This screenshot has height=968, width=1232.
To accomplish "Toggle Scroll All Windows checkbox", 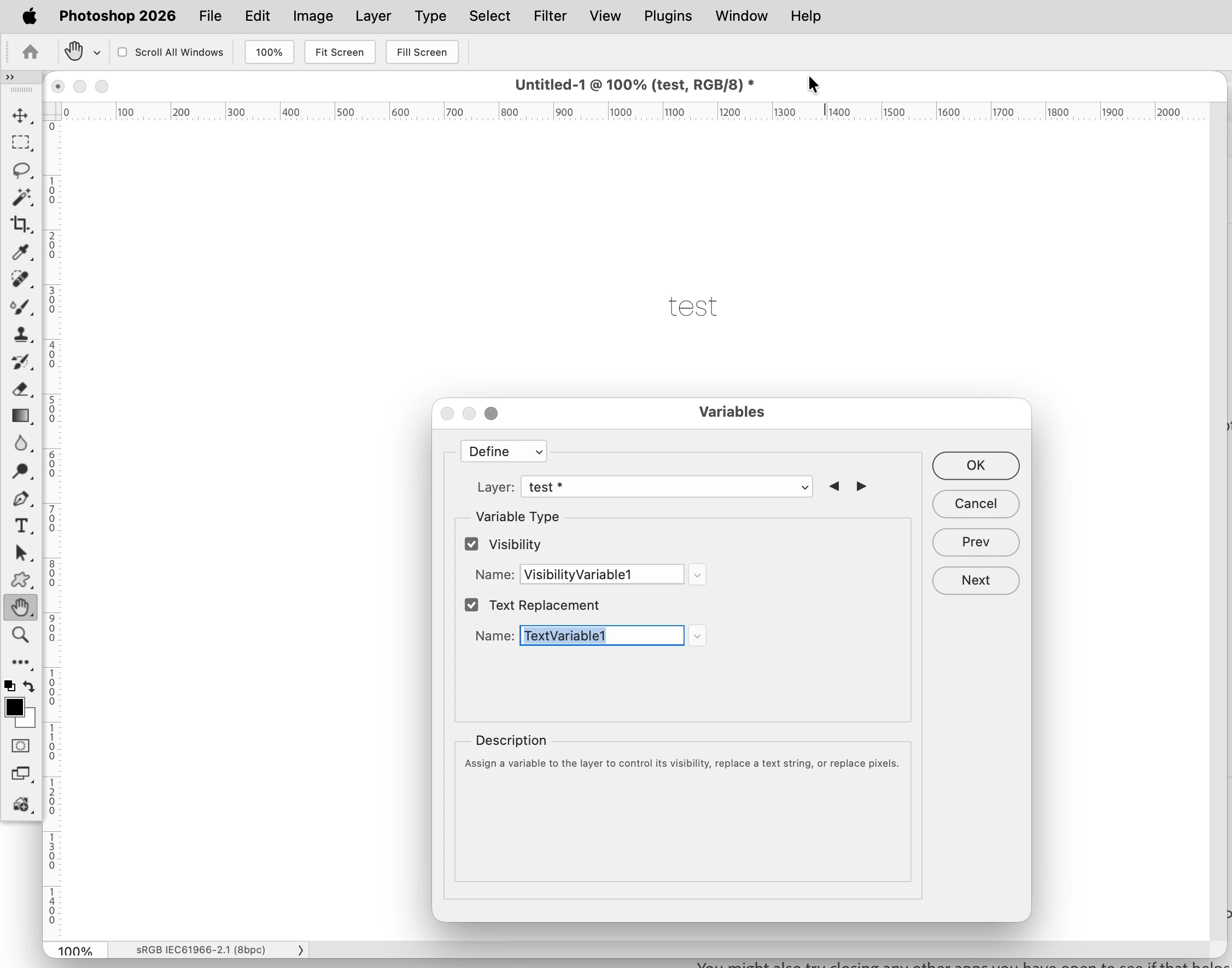I will 122,52.
